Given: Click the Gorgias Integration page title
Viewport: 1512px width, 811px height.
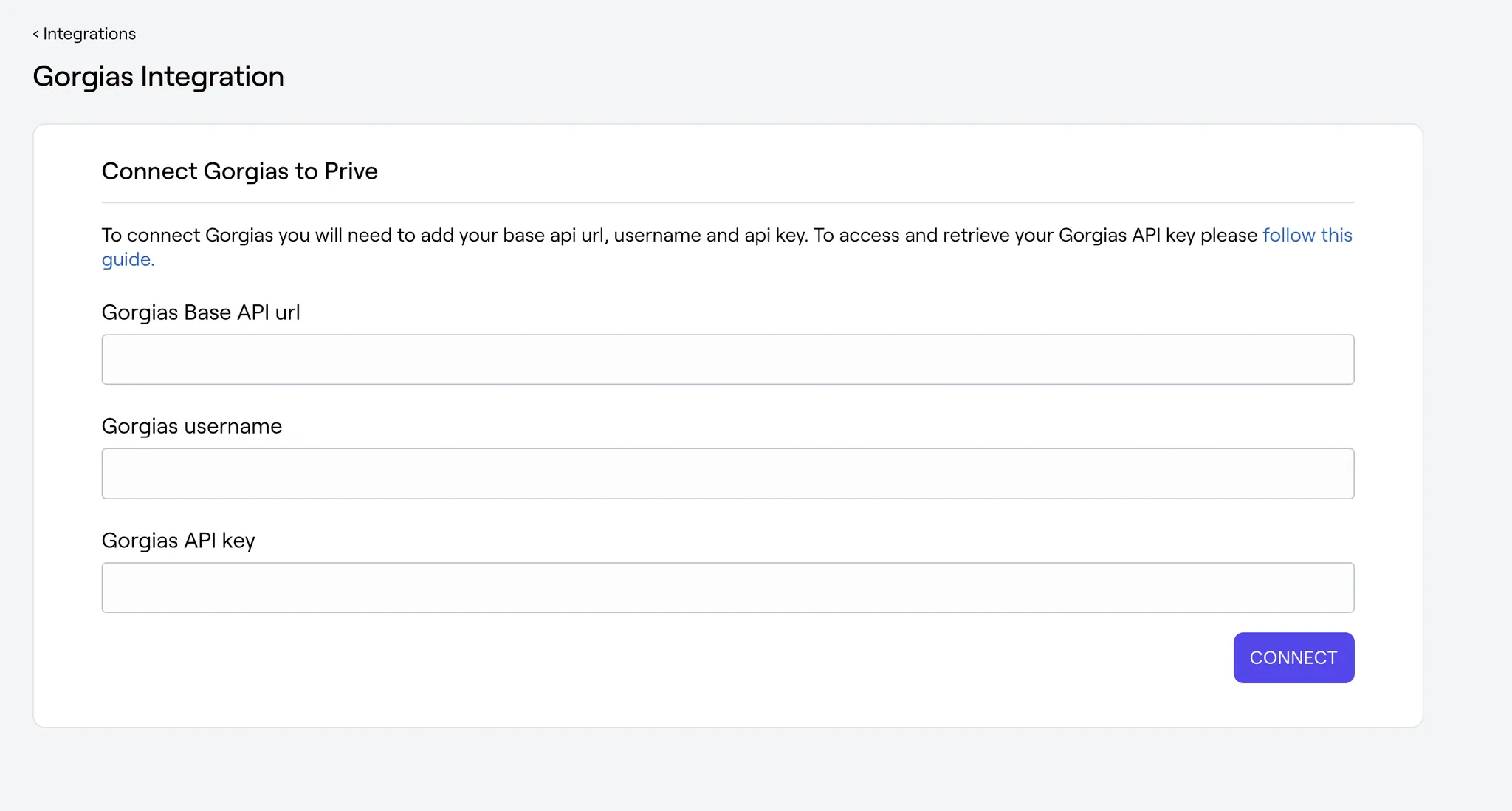Looking at the screenshot, I should tap(158, 77).
